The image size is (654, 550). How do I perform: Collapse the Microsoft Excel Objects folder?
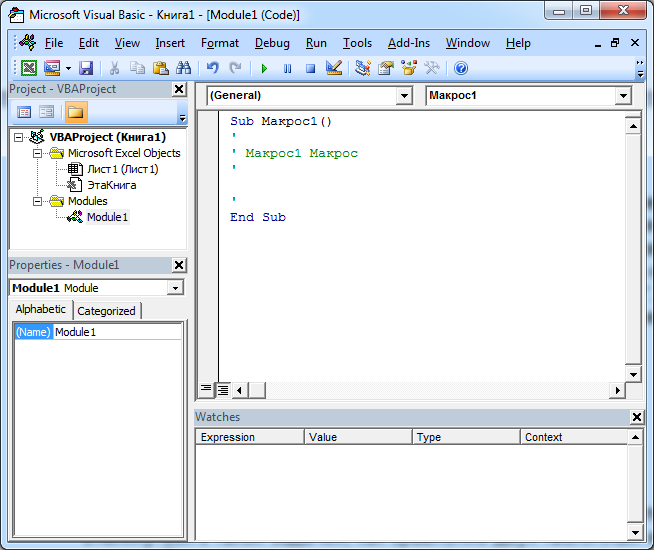(x=38, y=153)
